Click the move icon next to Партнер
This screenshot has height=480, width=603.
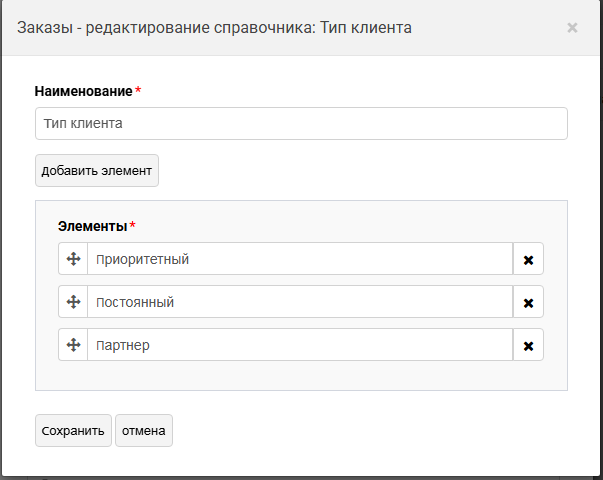pyautogui.click(x=73, y=345)
